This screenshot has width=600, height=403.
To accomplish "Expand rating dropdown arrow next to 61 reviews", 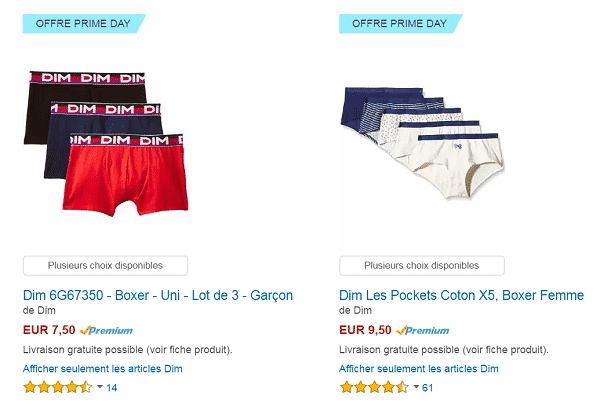I will (416, 387).
